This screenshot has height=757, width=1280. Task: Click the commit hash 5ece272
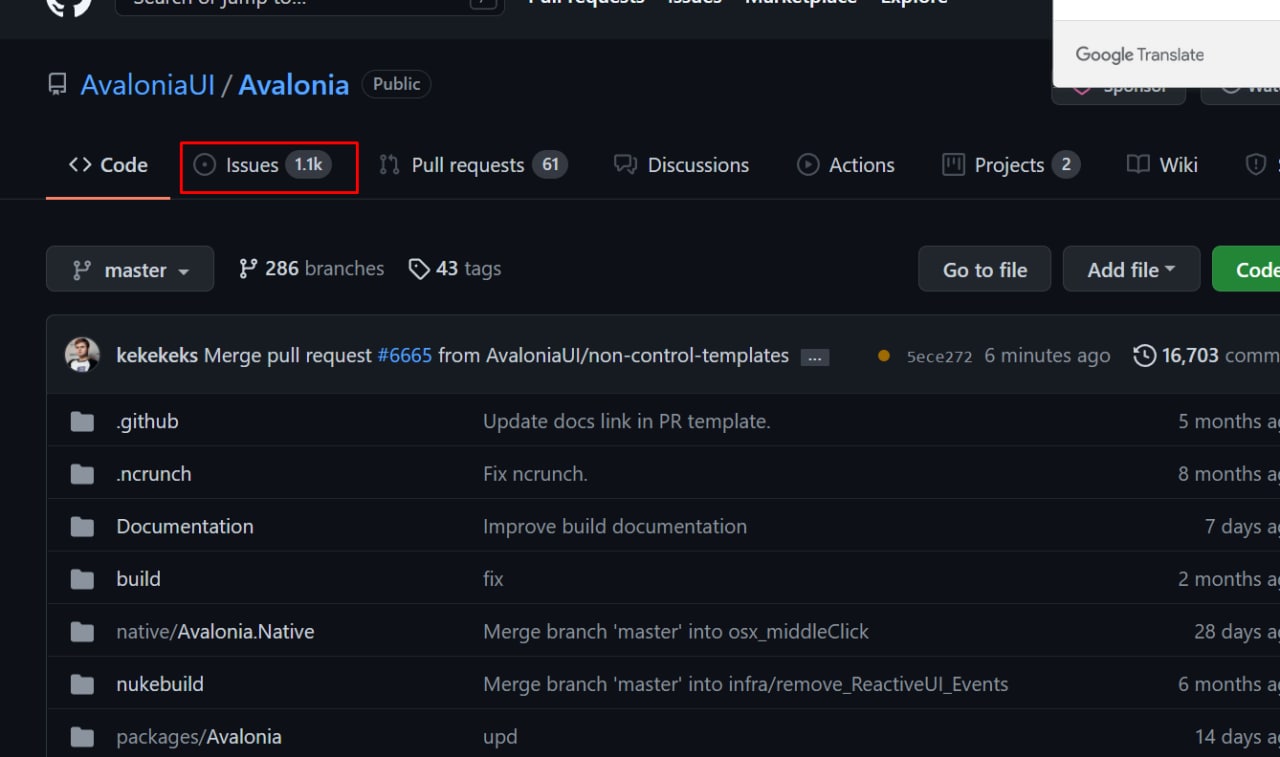[939, 356]
